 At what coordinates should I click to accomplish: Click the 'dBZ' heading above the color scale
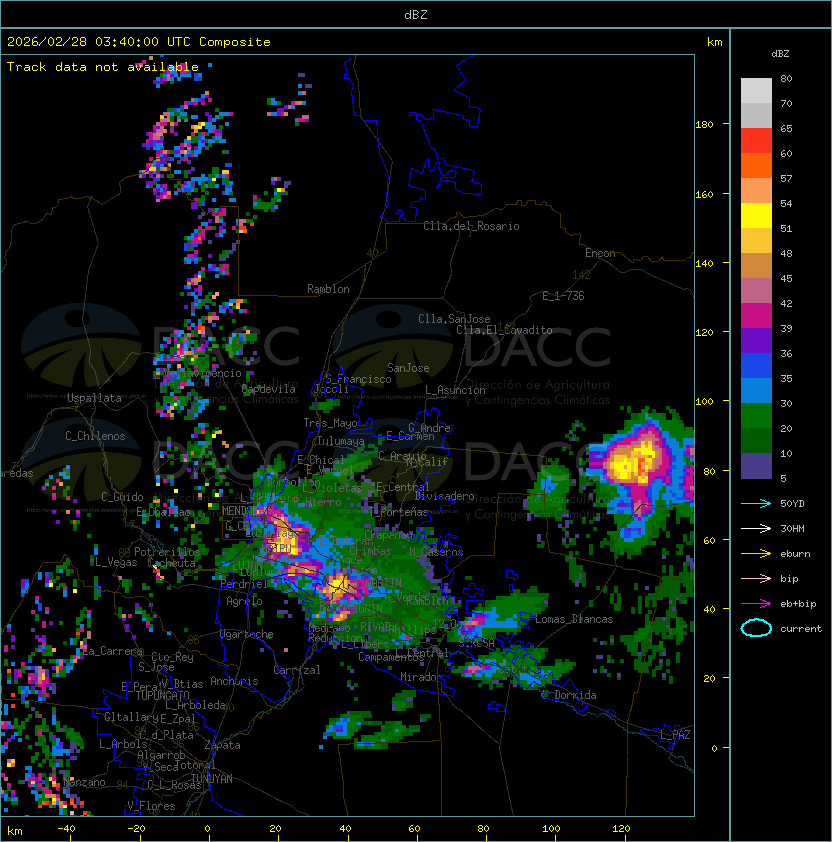(780, 54)
